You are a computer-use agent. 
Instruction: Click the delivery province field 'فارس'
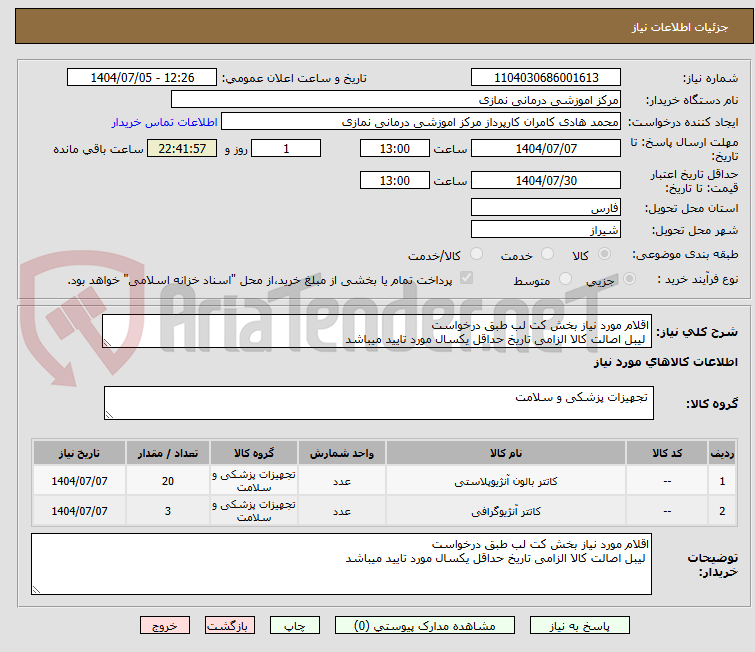coord(546,208)
